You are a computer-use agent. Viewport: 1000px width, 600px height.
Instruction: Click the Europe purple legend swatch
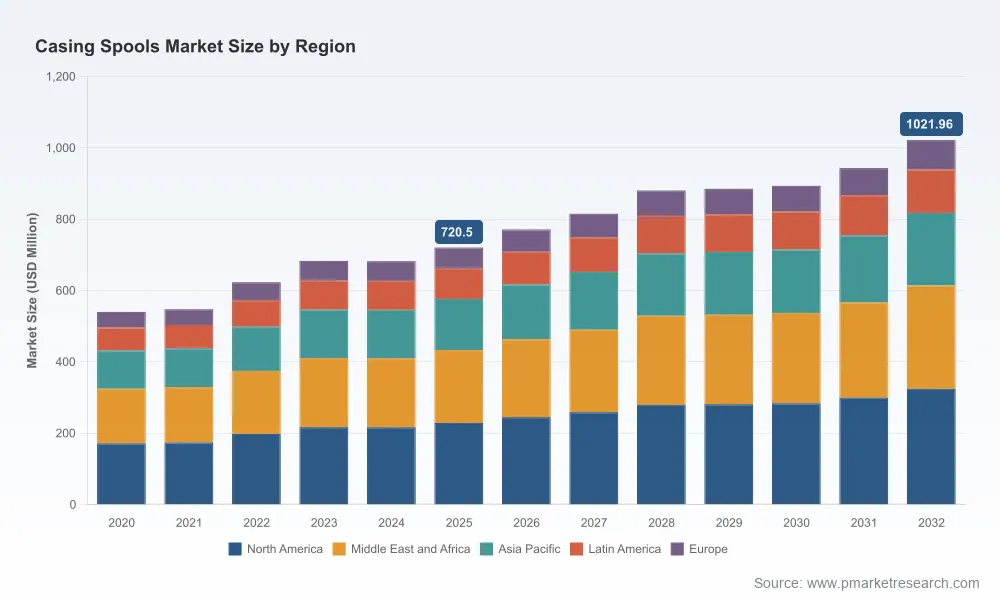(x=677, y=549)
